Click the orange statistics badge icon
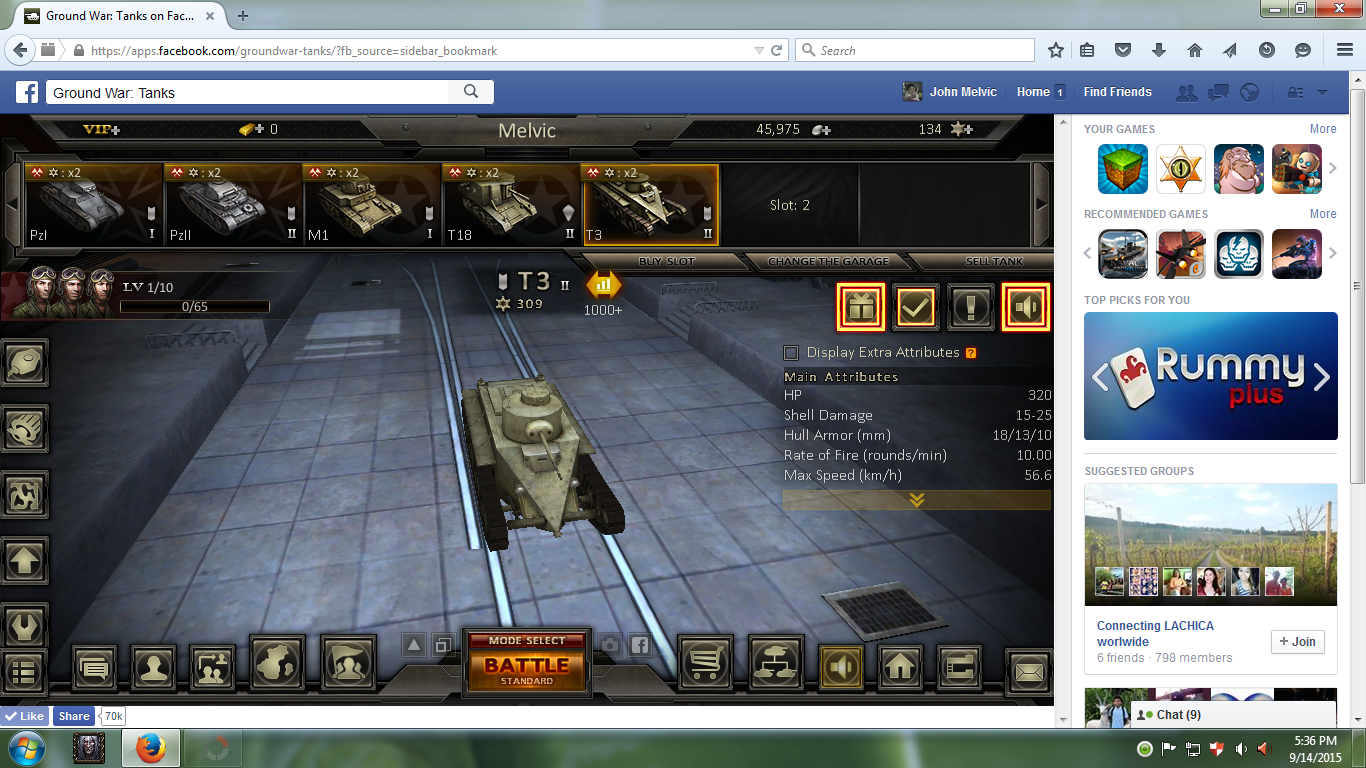 (x=603, y=285)
